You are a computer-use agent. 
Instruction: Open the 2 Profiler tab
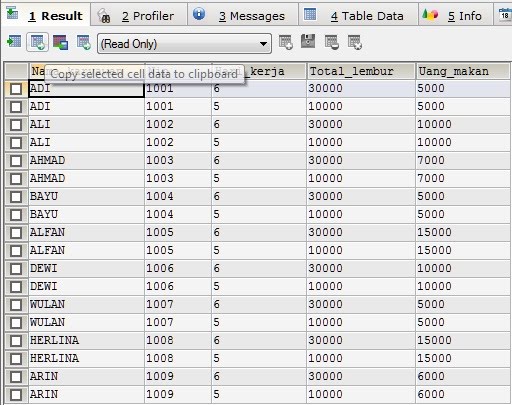139,15
